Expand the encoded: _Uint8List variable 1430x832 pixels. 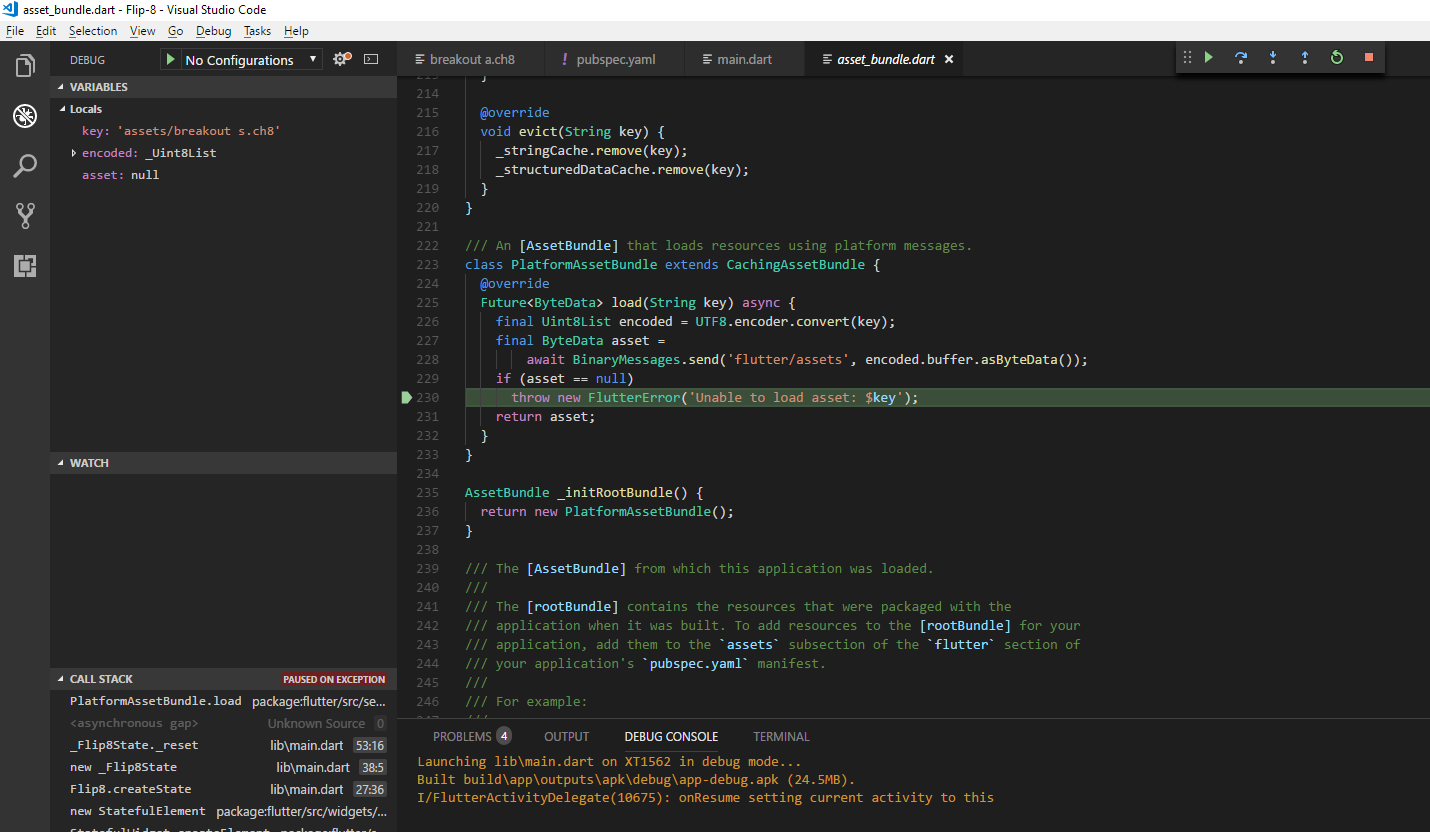coord(71,152)
